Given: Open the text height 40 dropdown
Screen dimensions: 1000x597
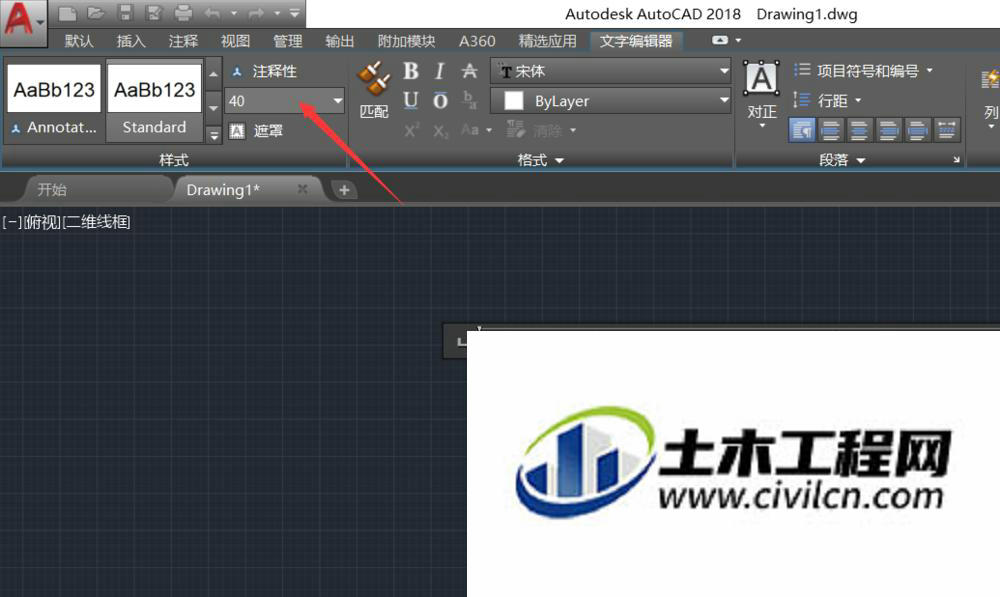Looking at the screenshot, I should point(337,101).
